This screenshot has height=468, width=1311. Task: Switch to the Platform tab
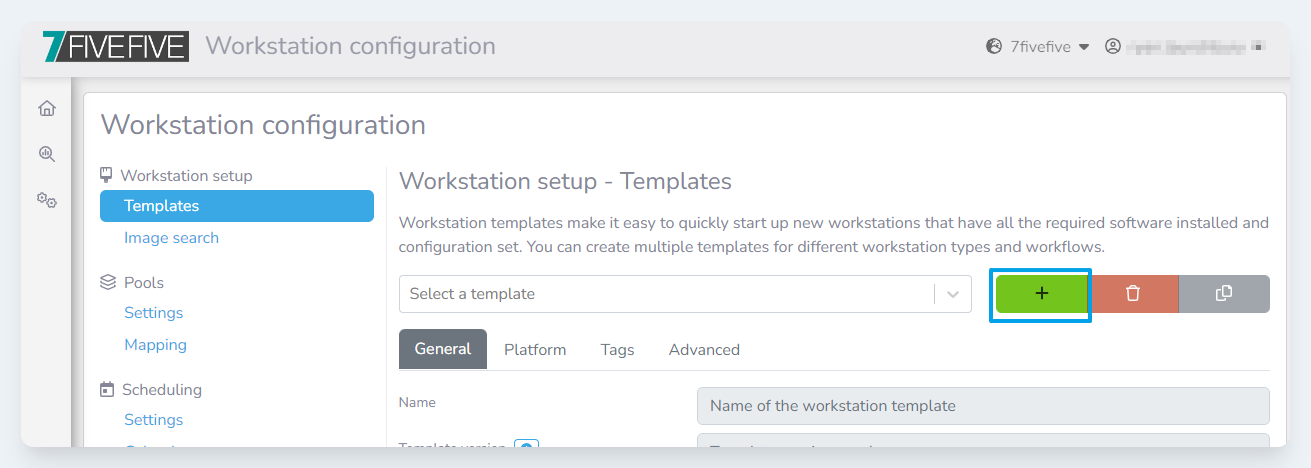(x=535, y=350)
